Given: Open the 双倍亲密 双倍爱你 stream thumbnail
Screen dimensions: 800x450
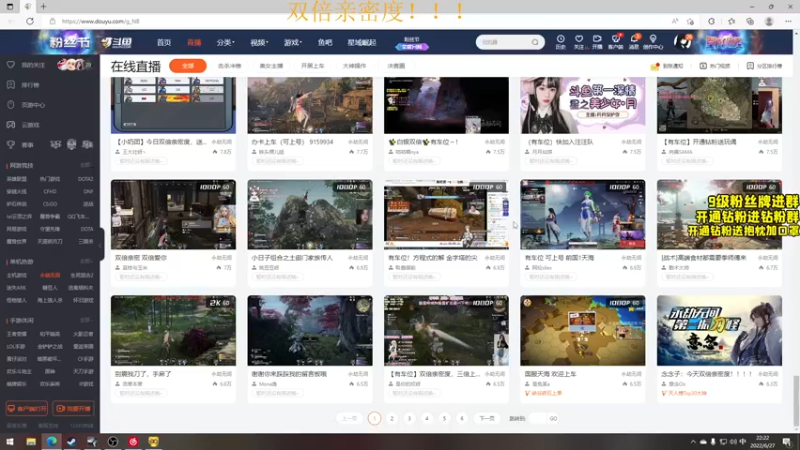Looking at the screenshot, I should (x=173, y=214).
